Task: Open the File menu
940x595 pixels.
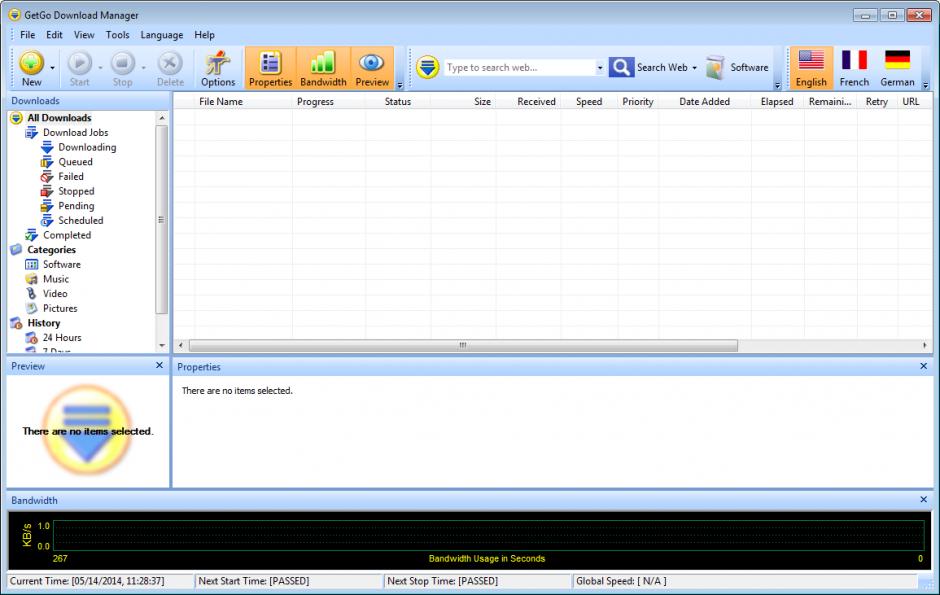Action: 28,35
